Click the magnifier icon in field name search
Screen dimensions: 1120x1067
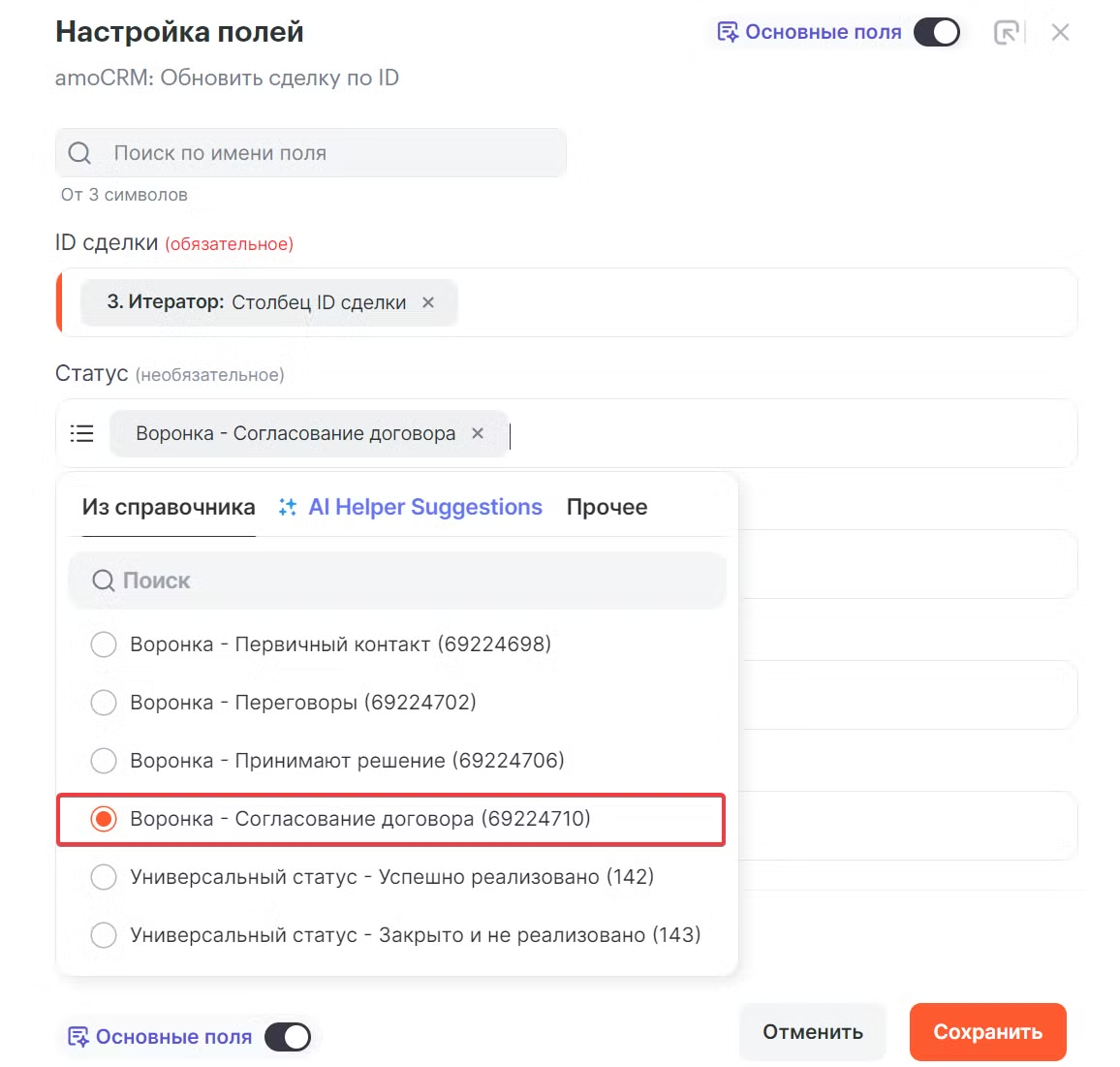80,153
